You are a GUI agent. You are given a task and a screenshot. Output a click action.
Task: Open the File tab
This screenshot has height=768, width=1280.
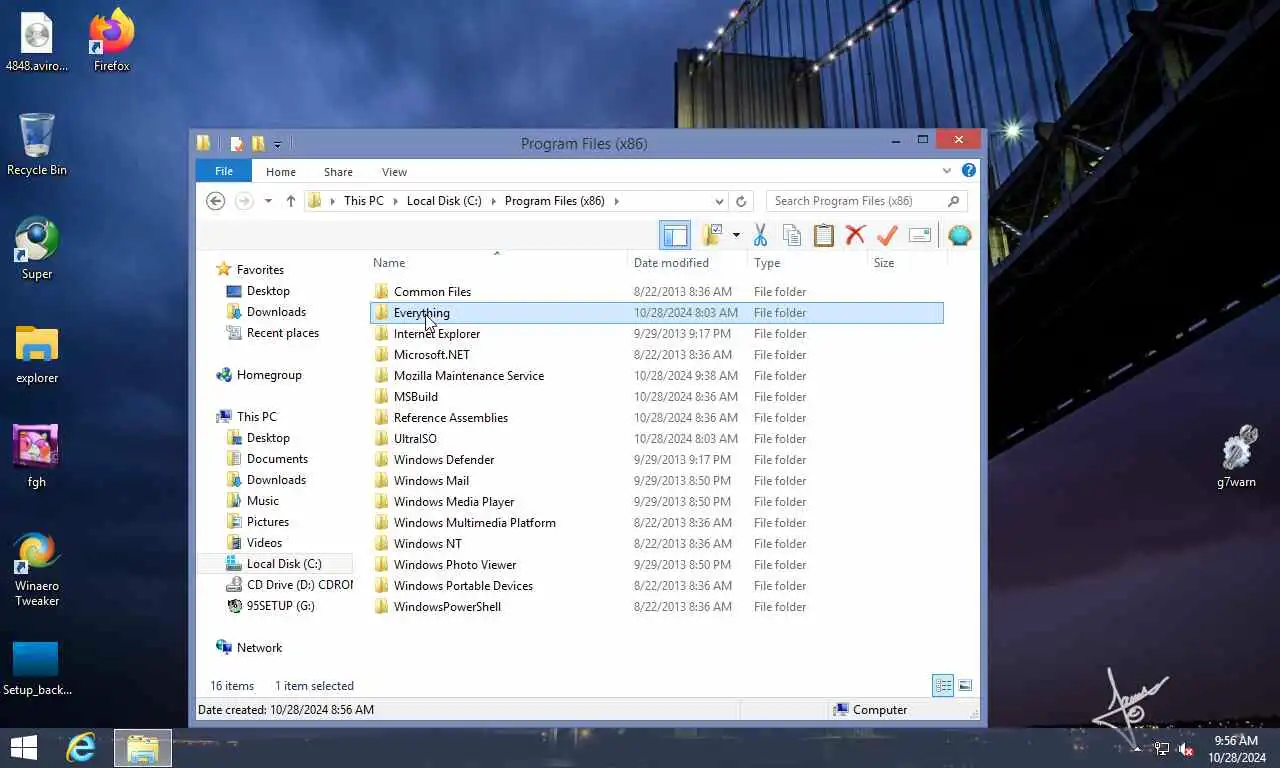click(x=224, y=171)
